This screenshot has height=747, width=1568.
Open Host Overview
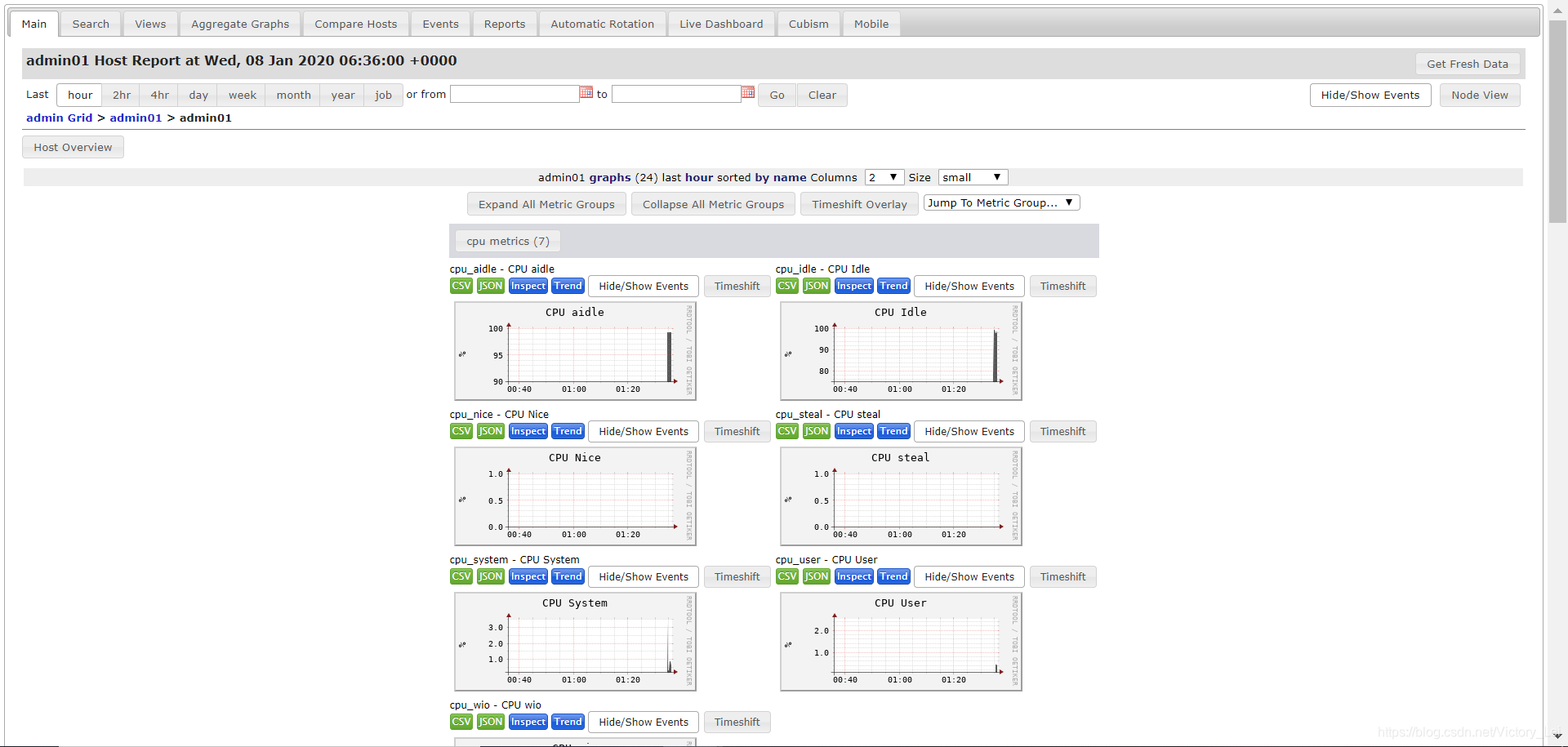73,147
